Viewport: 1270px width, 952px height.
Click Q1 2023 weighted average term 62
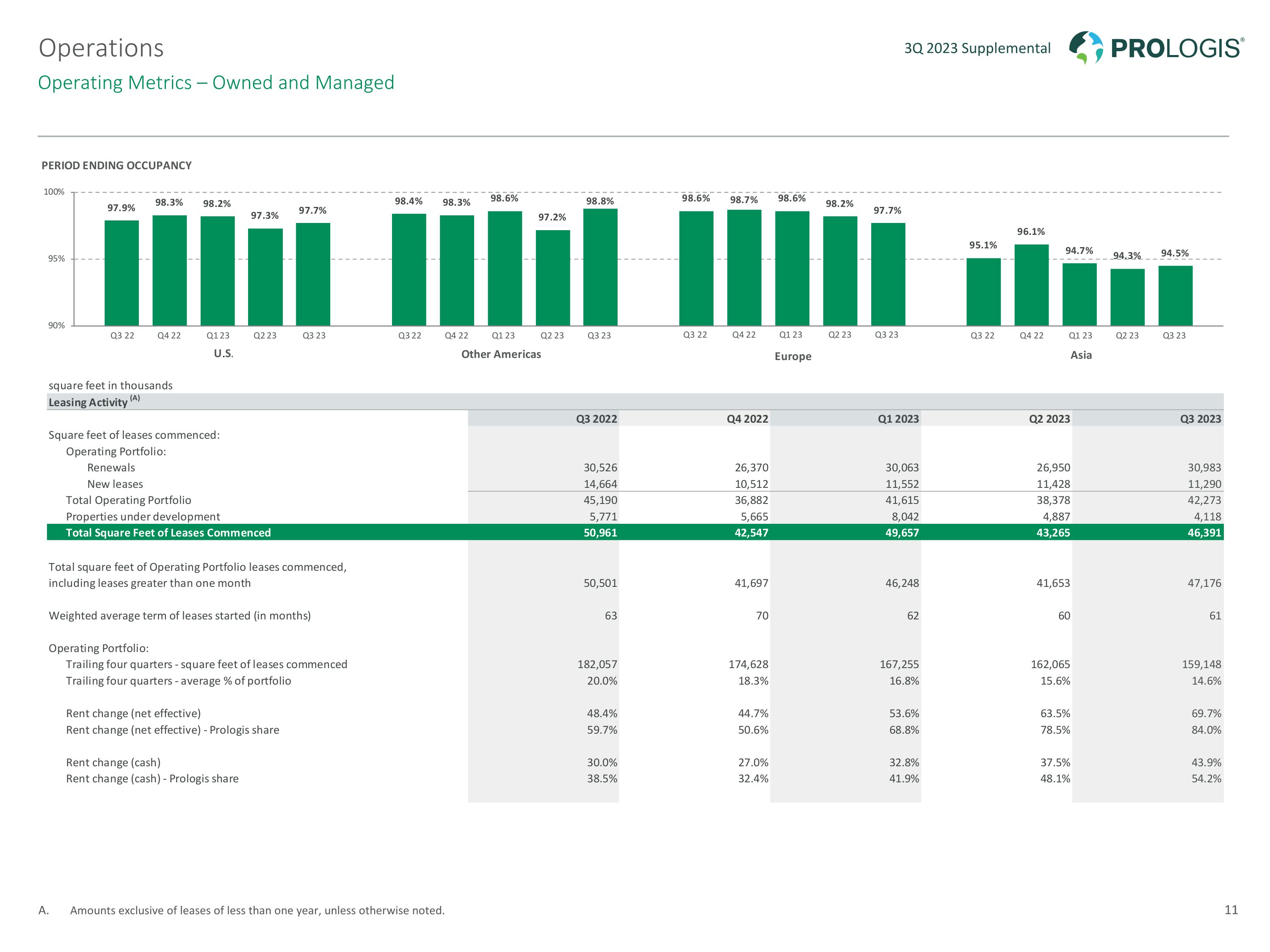click(x=912, y=616)
